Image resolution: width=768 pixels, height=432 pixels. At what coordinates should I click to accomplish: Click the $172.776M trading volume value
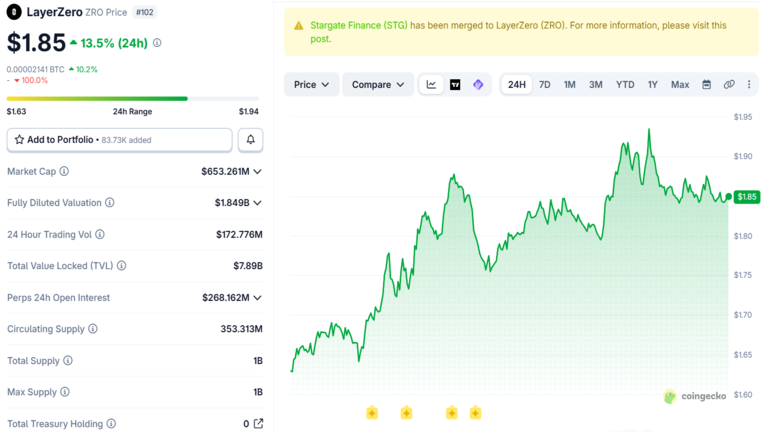pos(239,235)
